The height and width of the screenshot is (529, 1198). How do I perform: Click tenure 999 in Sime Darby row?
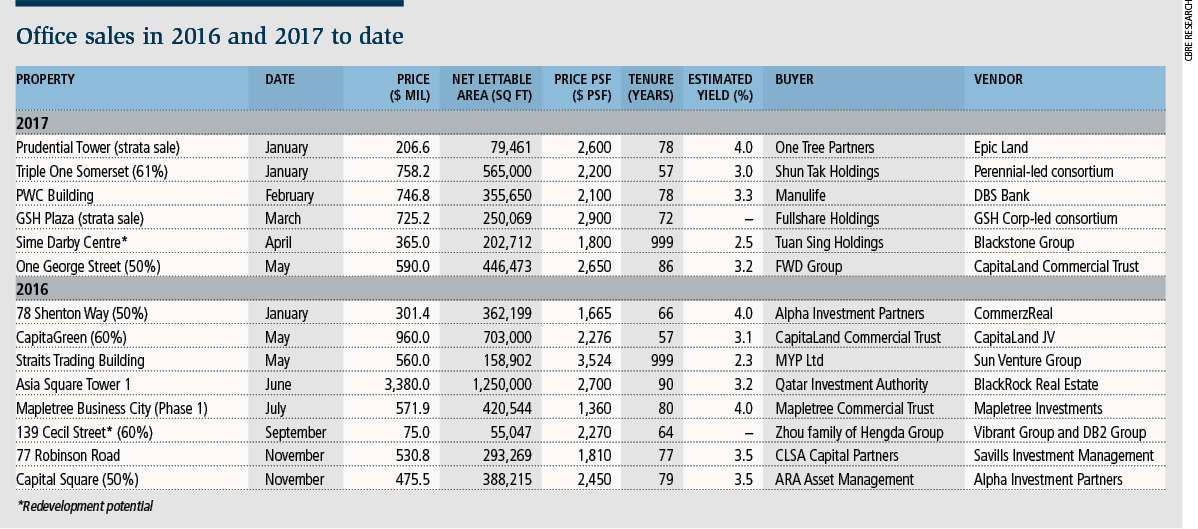click(662, 242)
